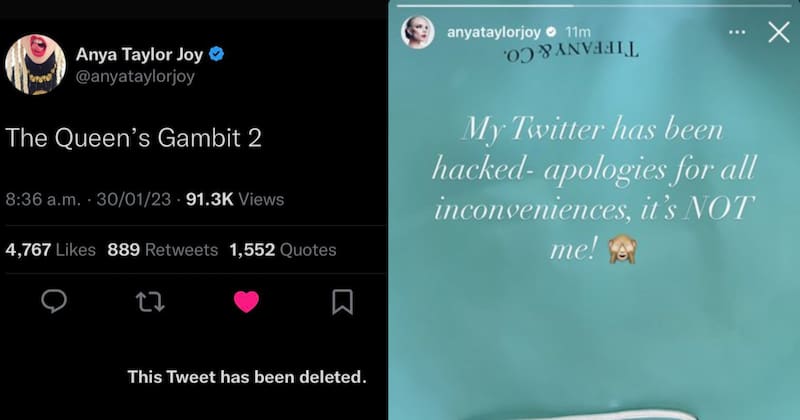
Task: Bookmark the Queen's Gambit 2 tweet
Action: pyautogui.click(x=341, y=301)
